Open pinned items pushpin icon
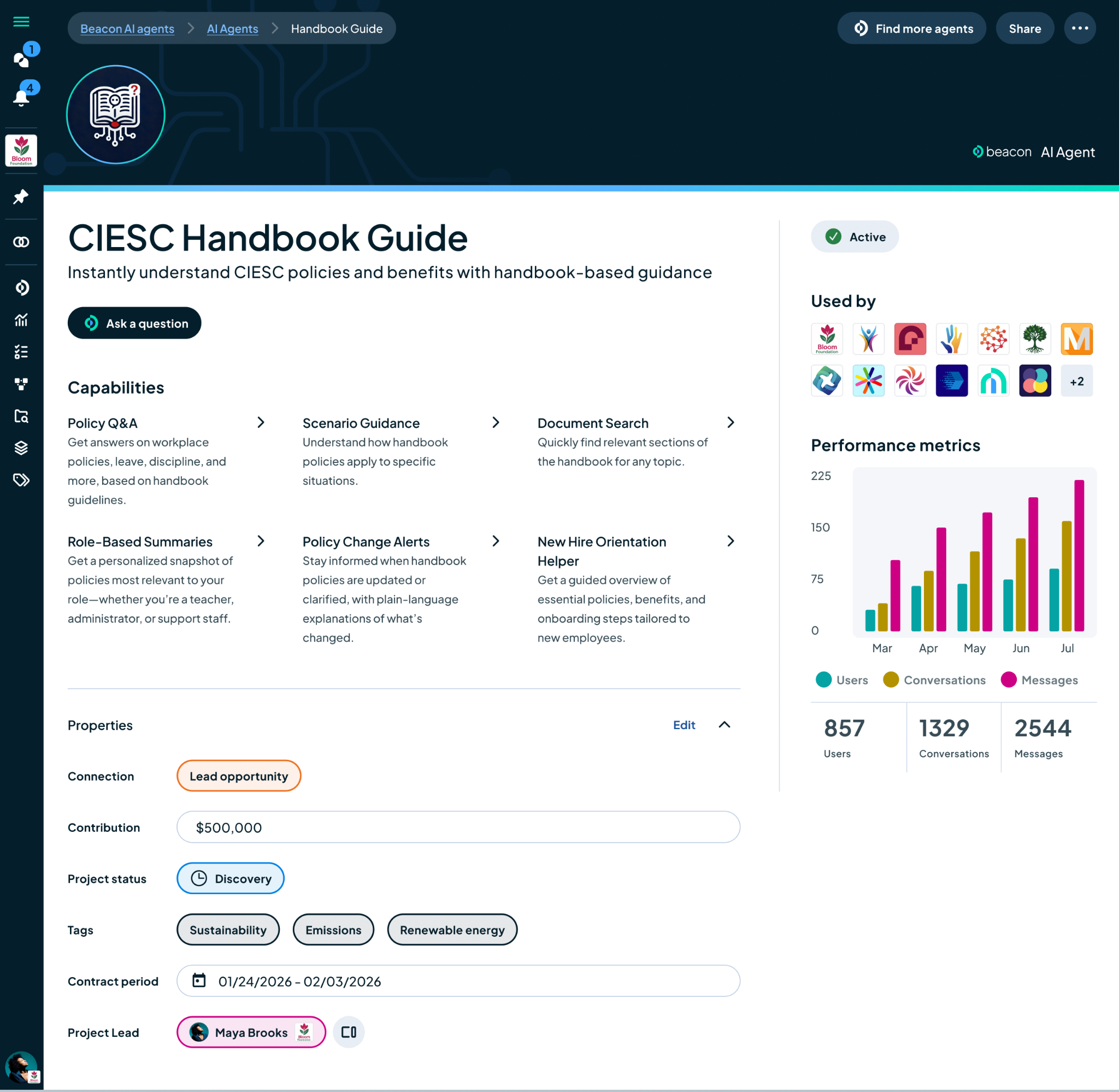The height and width of the screenshot is (1092, 1119). point(21,197)
